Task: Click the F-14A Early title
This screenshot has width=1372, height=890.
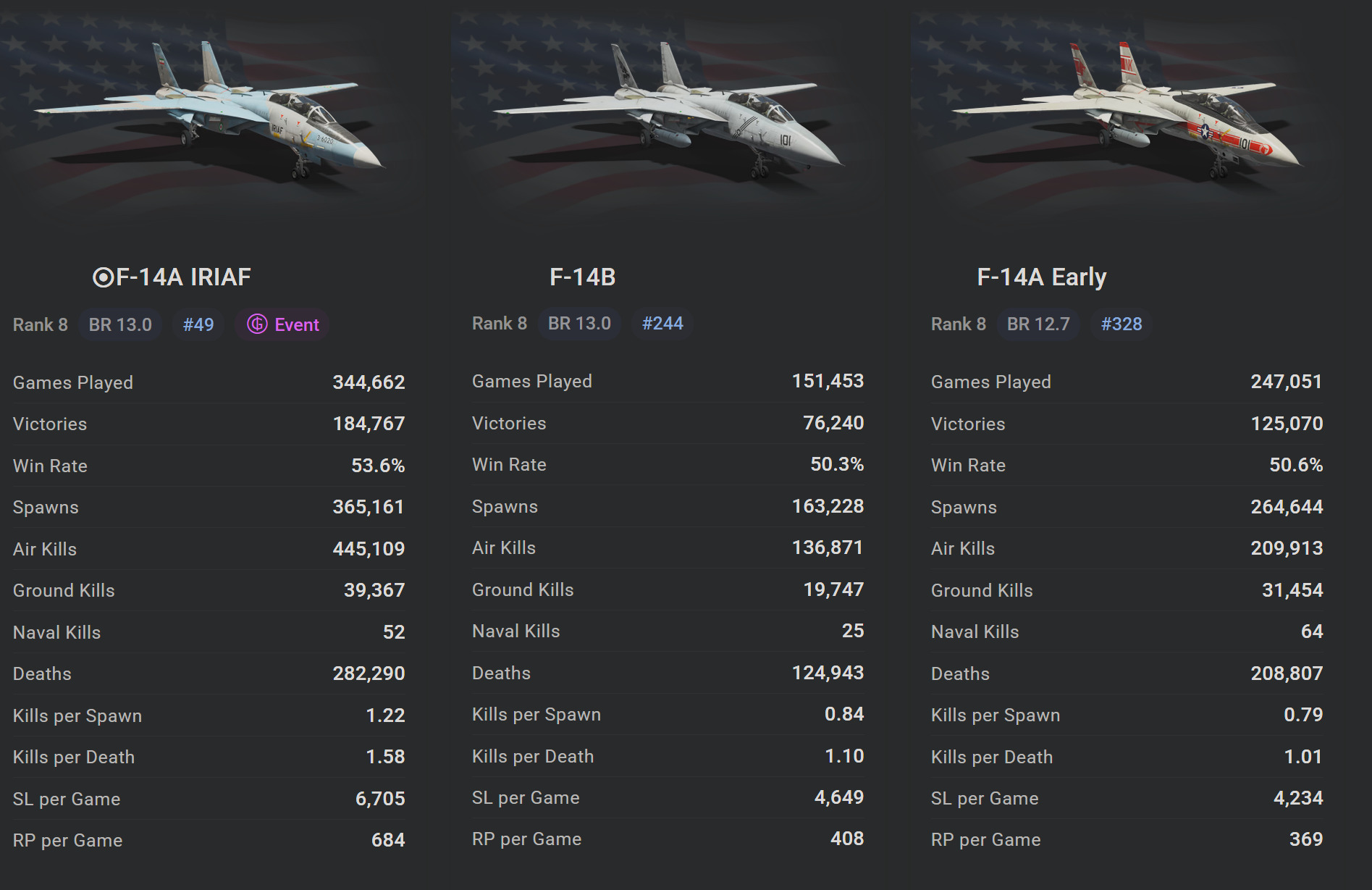Action: [1041, 277]
